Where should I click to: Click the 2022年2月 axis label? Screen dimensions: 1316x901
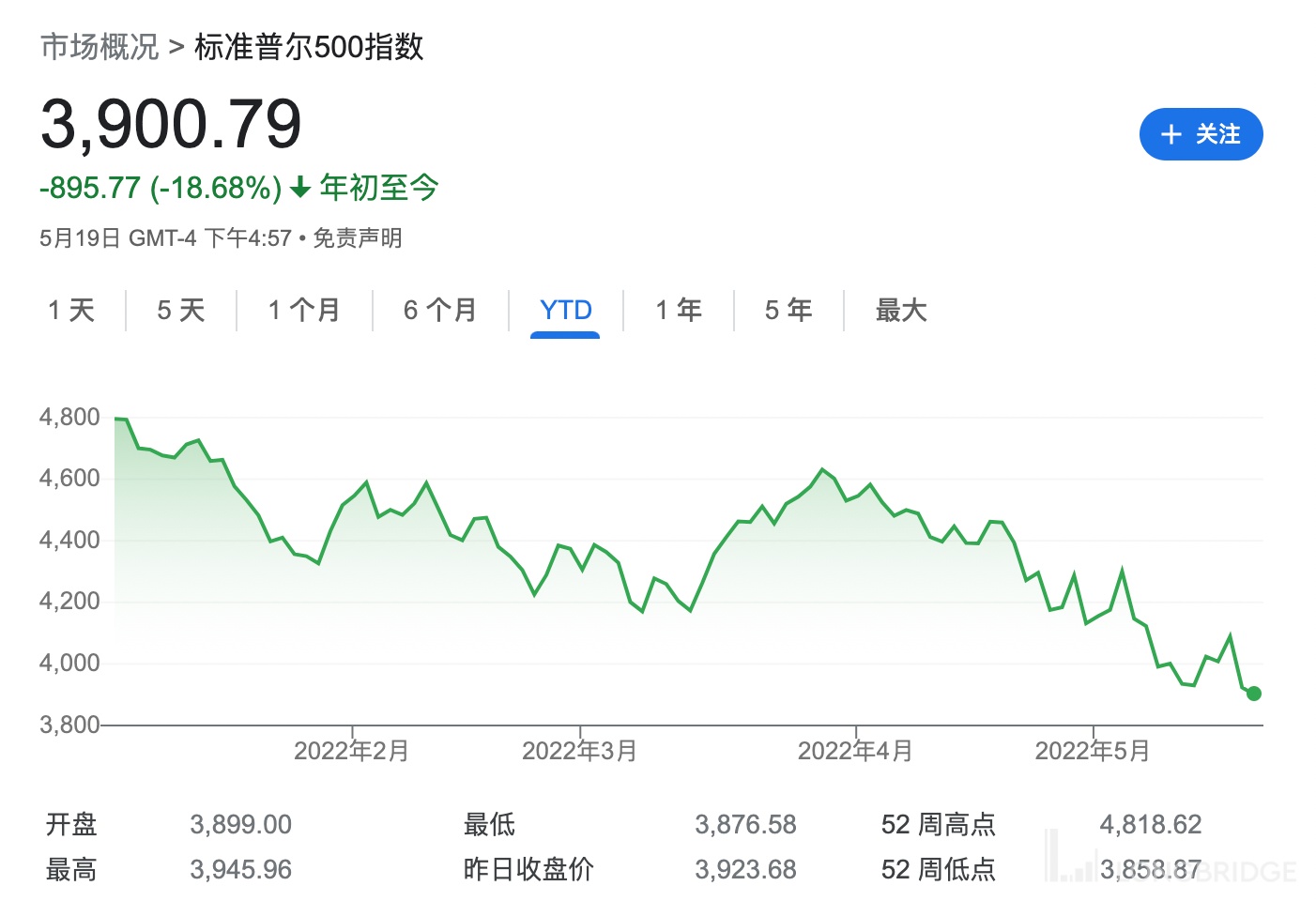click(352, 751)
